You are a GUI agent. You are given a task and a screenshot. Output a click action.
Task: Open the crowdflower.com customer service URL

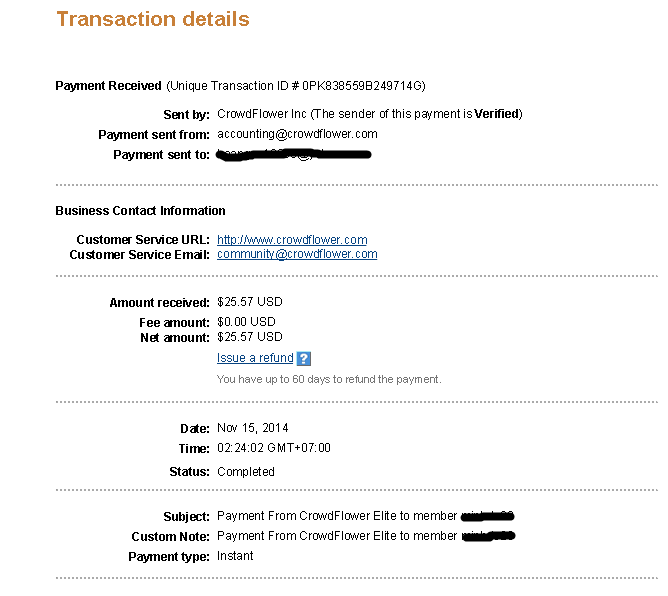[292, 240]
